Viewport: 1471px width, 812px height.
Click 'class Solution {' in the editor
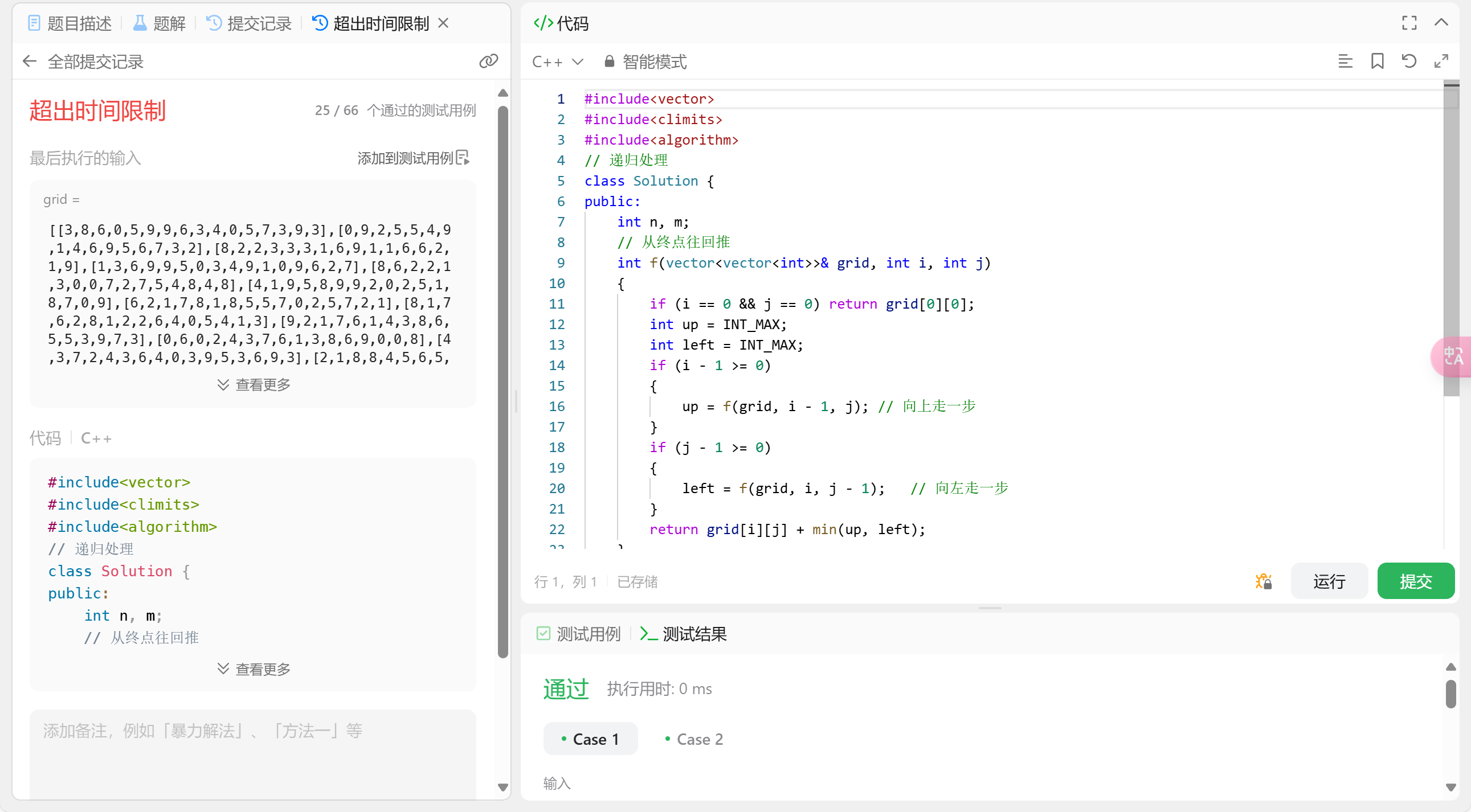tap(649, 181)
